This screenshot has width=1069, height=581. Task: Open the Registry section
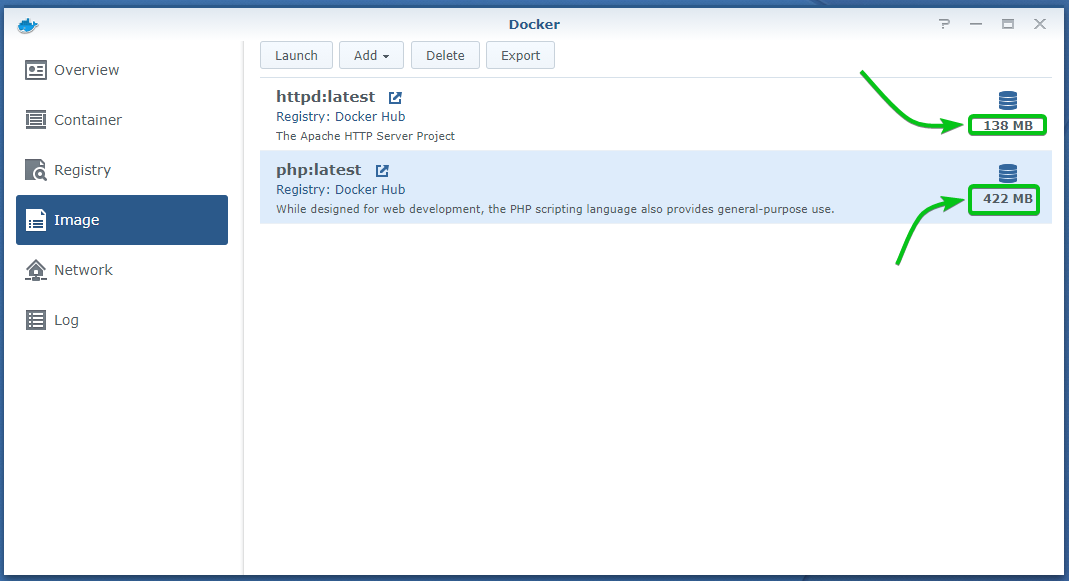point(122,170)
